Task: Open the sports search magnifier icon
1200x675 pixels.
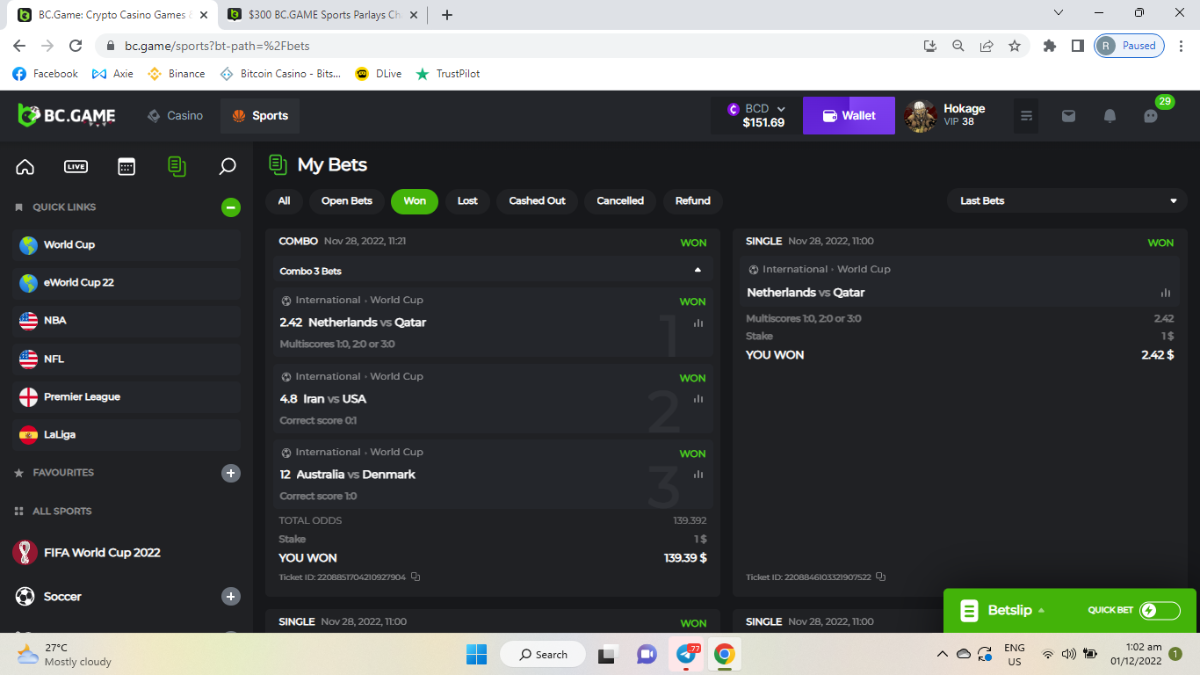Action: [x=227, y=167]
